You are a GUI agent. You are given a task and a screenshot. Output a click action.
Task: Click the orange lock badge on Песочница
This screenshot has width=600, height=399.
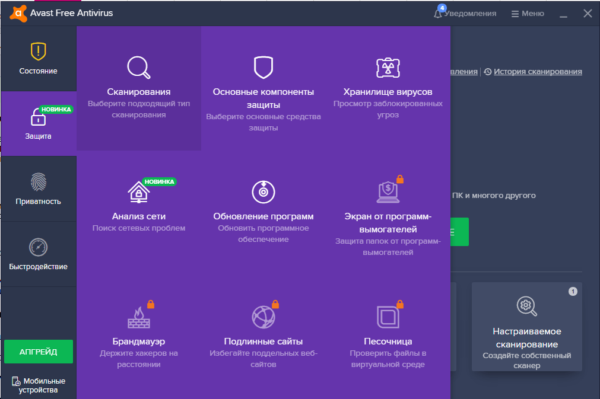pos(400,304)
